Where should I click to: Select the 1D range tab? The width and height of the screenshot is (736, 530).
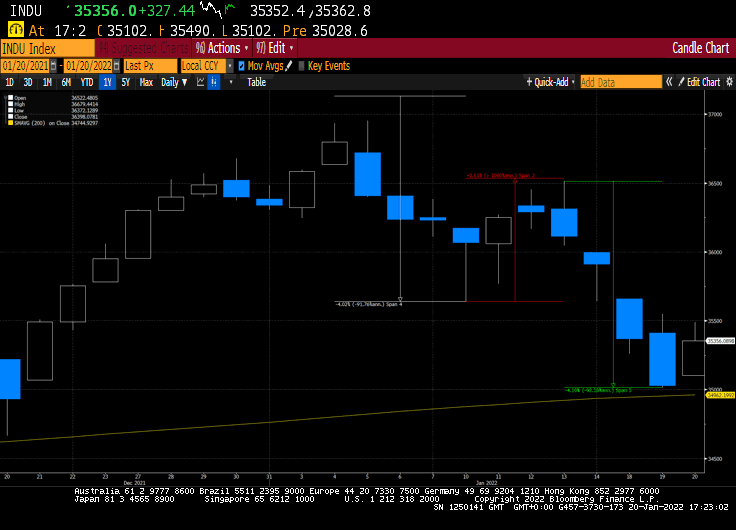[9, 82]
